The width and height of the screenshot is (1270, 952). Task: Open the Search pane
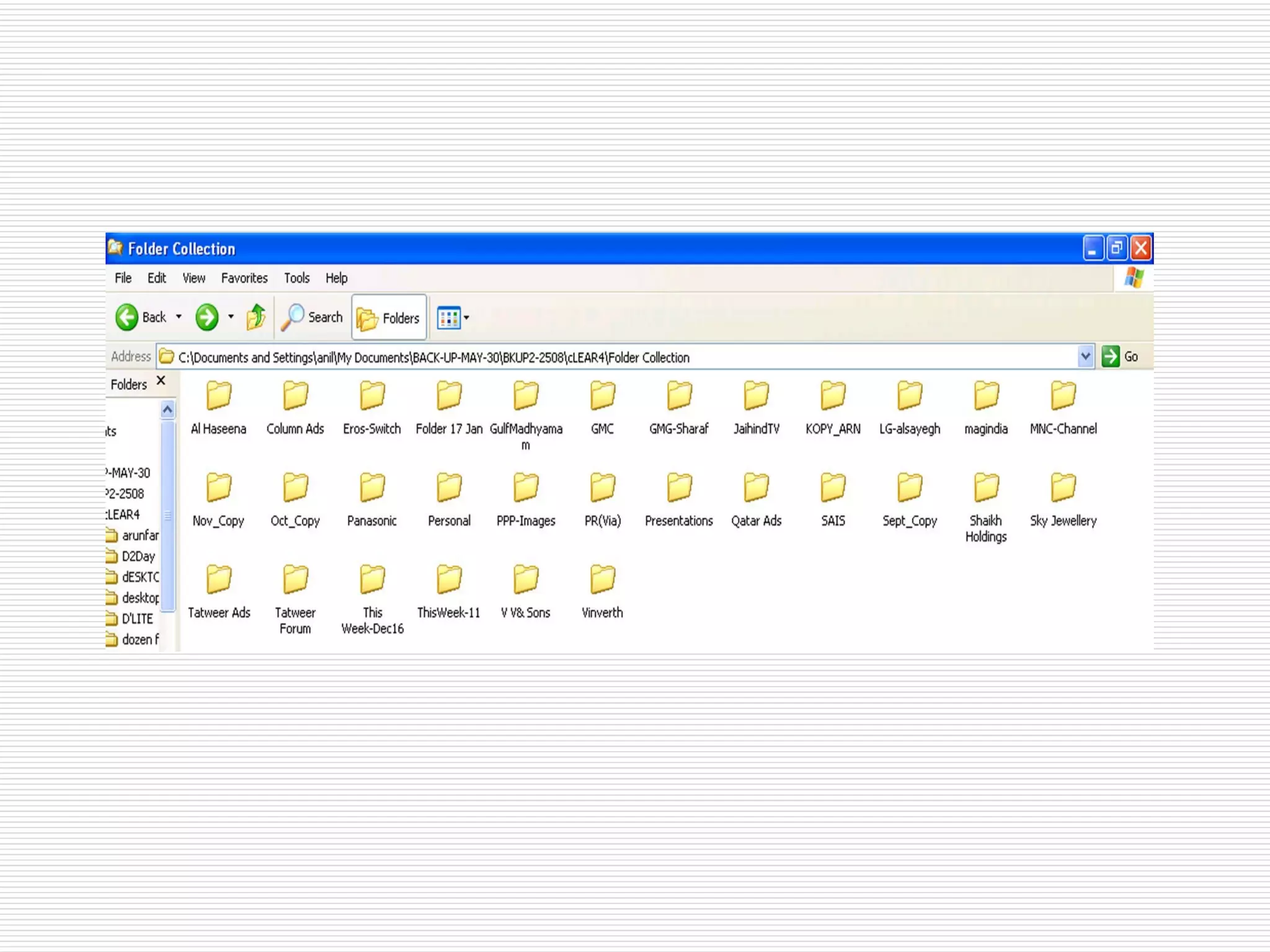[x=312, y=317]
